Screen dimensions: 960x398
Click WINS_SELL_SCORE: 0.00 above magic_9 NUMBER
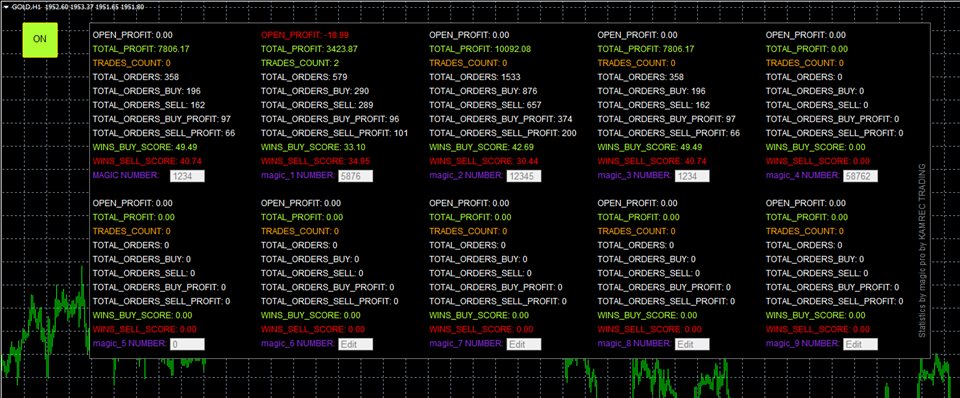[818, 329]
